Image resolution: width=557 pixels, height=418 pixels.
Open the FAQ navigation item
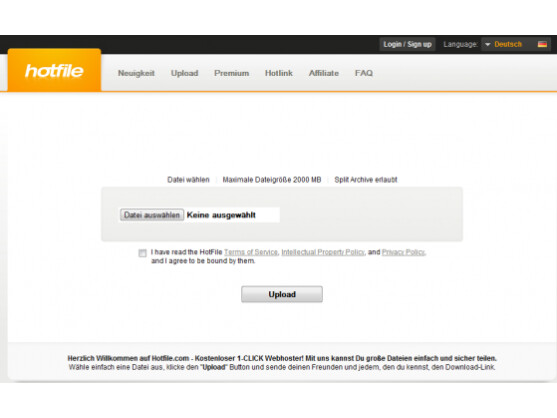tap(364, 73)
